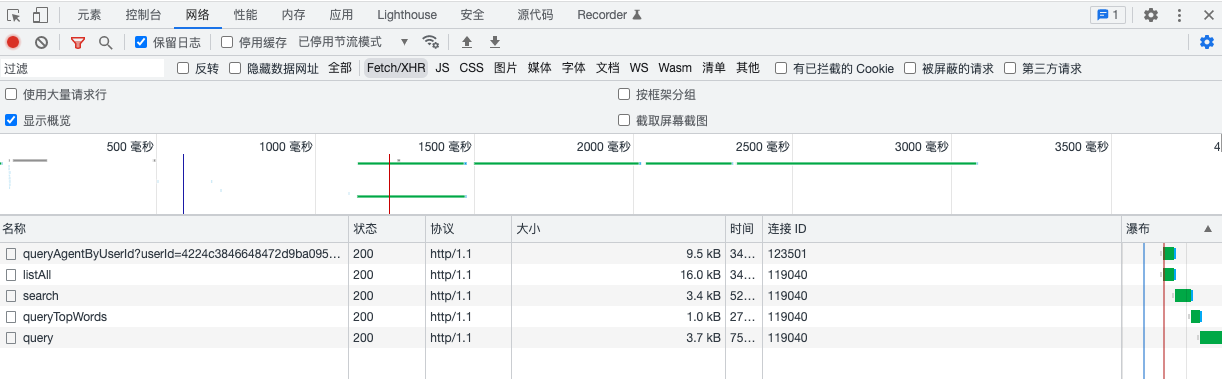Switch to 网络 tab
Viewport: 1222px width, 379px height.
(x=197, y=15)
